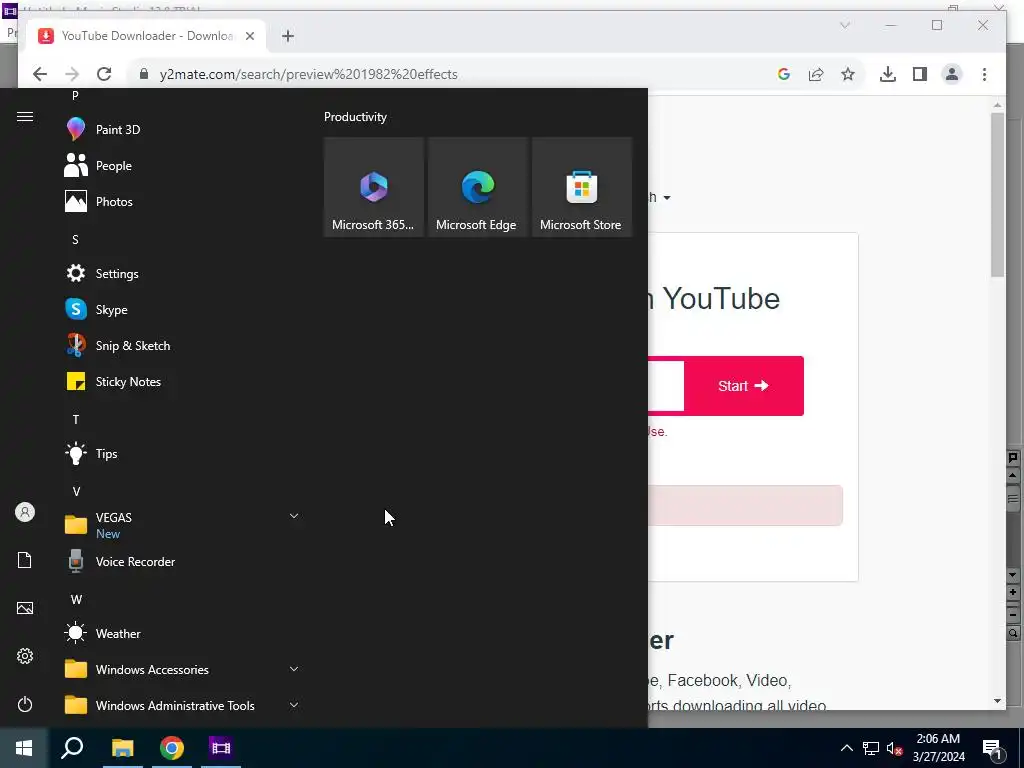This screenshot has width=1024, height=768.
Task: Click the page vertical scrollbar thumb
Action: (997, 194)
